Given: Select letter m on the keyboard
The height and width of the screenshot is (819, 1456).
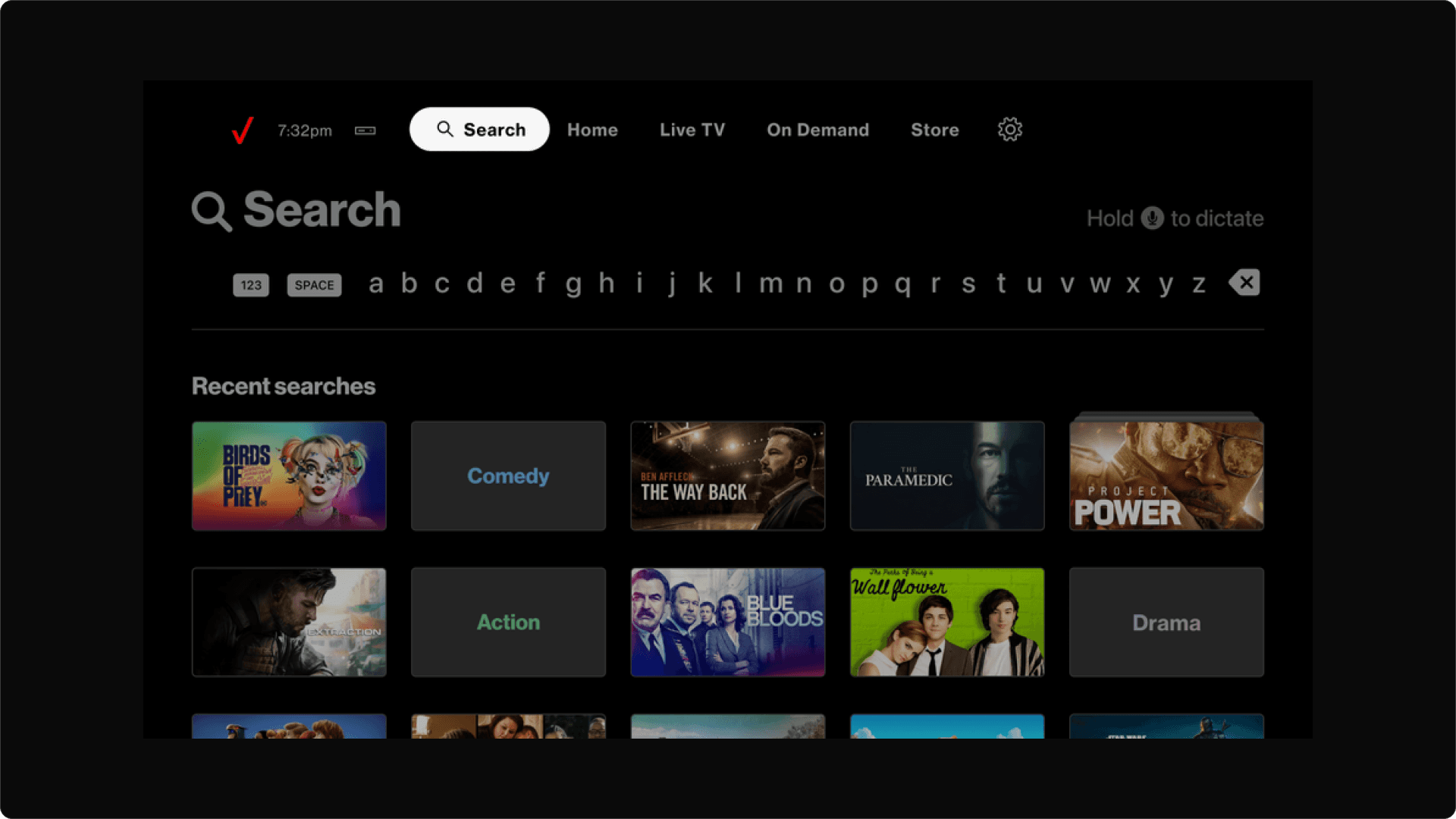Looking at the screenshot, I should 771,284.
